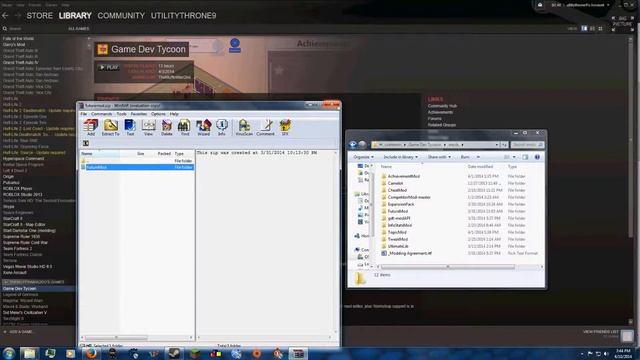Viewport: 640px width, 360px height.
Task: Open the Tools menu in WinRAR
Action: [x=122, y=114]
